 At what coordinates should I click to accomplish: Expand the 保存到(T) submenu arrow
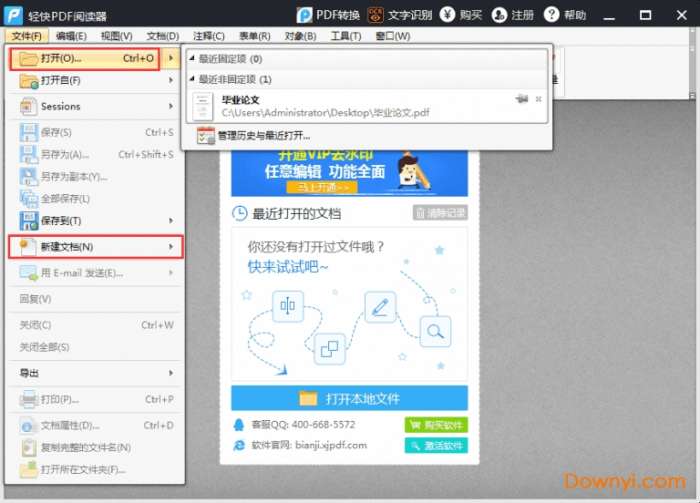[171, 221]
